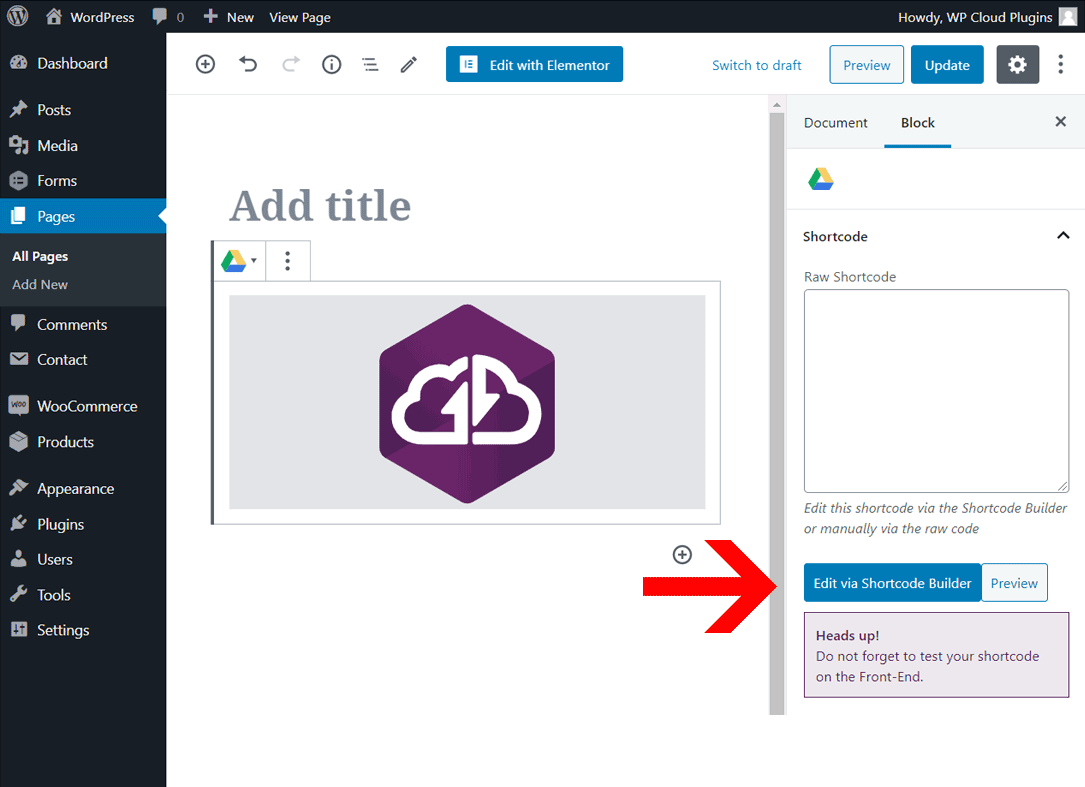This screenshot has width=1085, height=787.
Task: Open the Media library menu
Action: (83, 145)
